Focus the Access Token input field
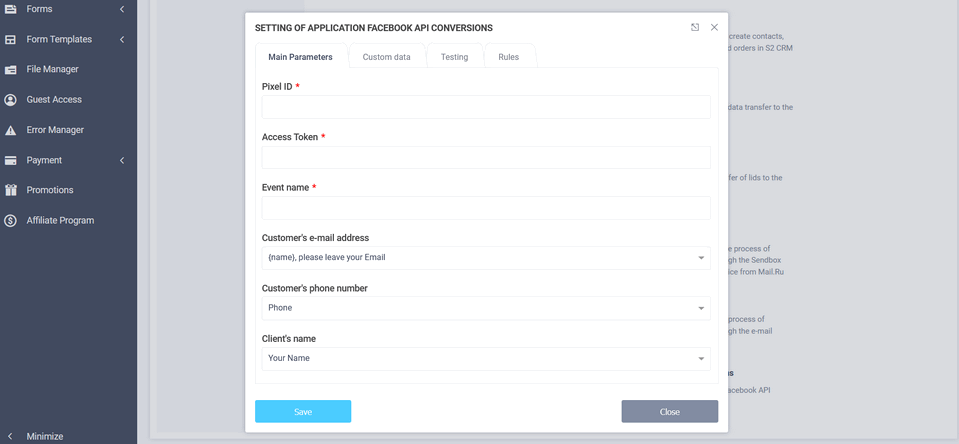The image size is (959, 444). click(486, 157)
